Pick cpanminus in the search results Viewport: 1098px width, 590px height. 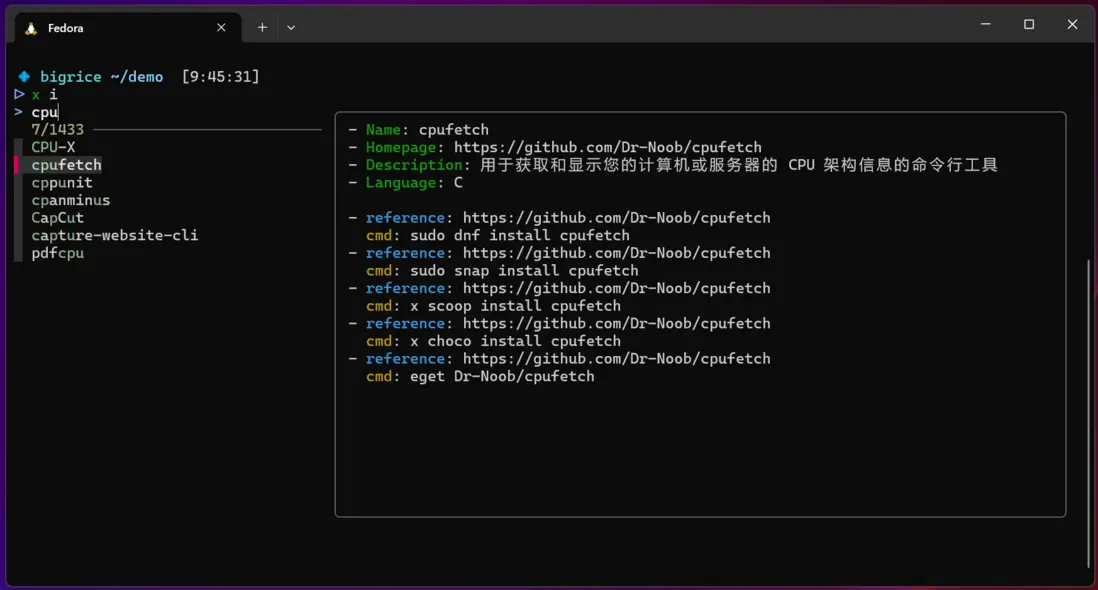coord(70,200)
